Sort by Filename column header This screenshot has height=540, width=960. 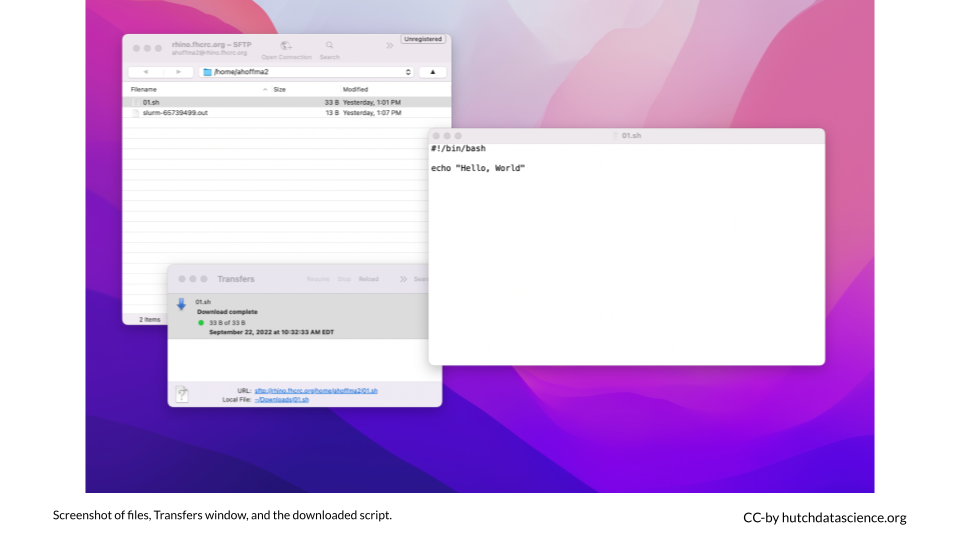144,89
